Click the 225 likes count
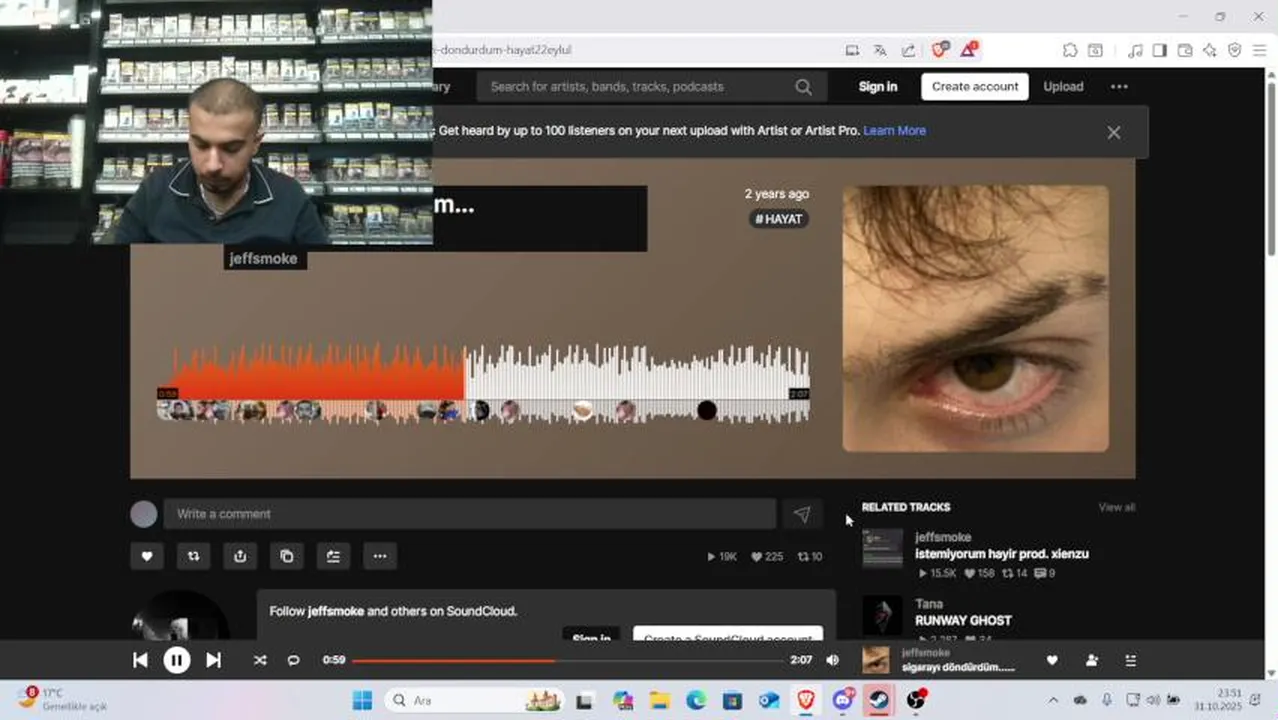The image size is (1278, 720). tap(767, 557)
